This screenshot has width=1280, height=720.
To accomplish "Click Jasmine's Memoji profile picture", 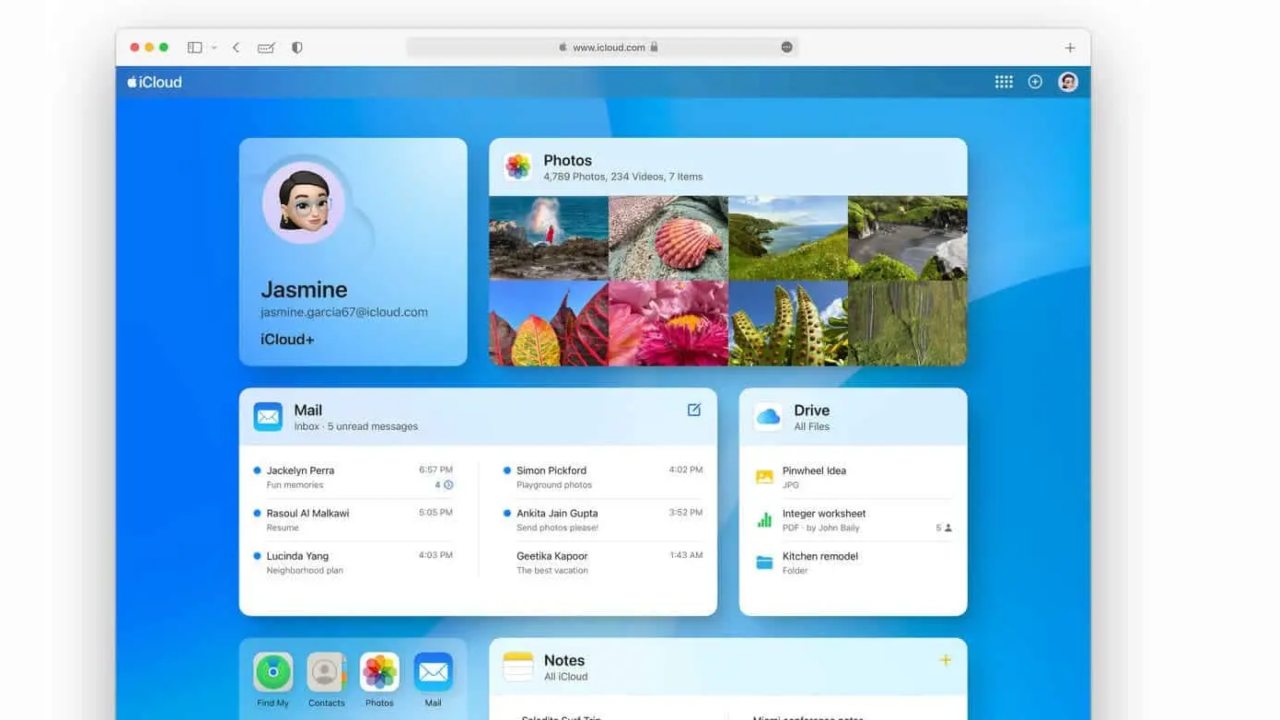I will [304, 202].
